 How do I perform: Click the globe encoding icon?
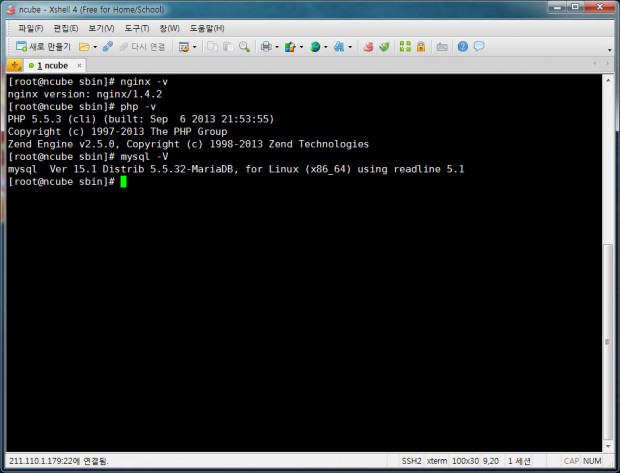tap(315, 47)
